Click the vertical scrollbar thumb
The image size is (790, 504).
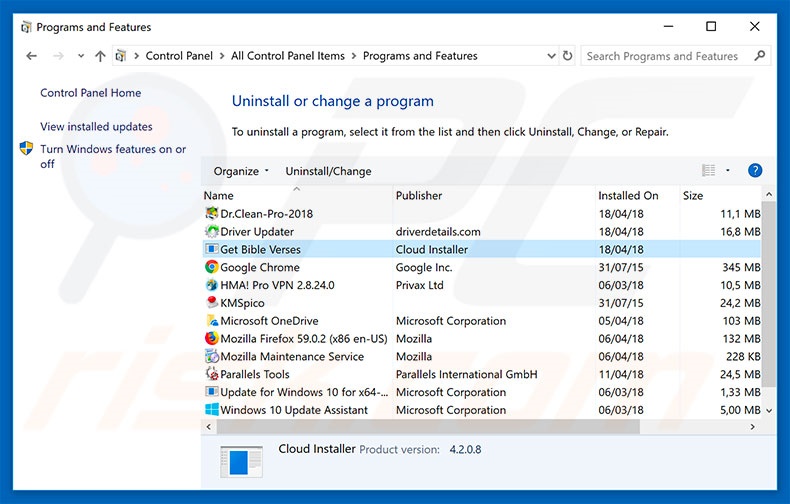769,294
